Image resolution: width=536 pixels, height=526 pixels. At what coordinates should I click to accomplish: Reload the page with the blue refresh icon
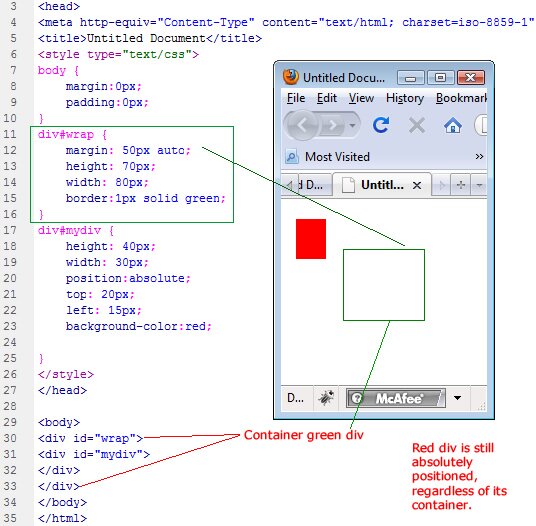[x=381, y=125]
